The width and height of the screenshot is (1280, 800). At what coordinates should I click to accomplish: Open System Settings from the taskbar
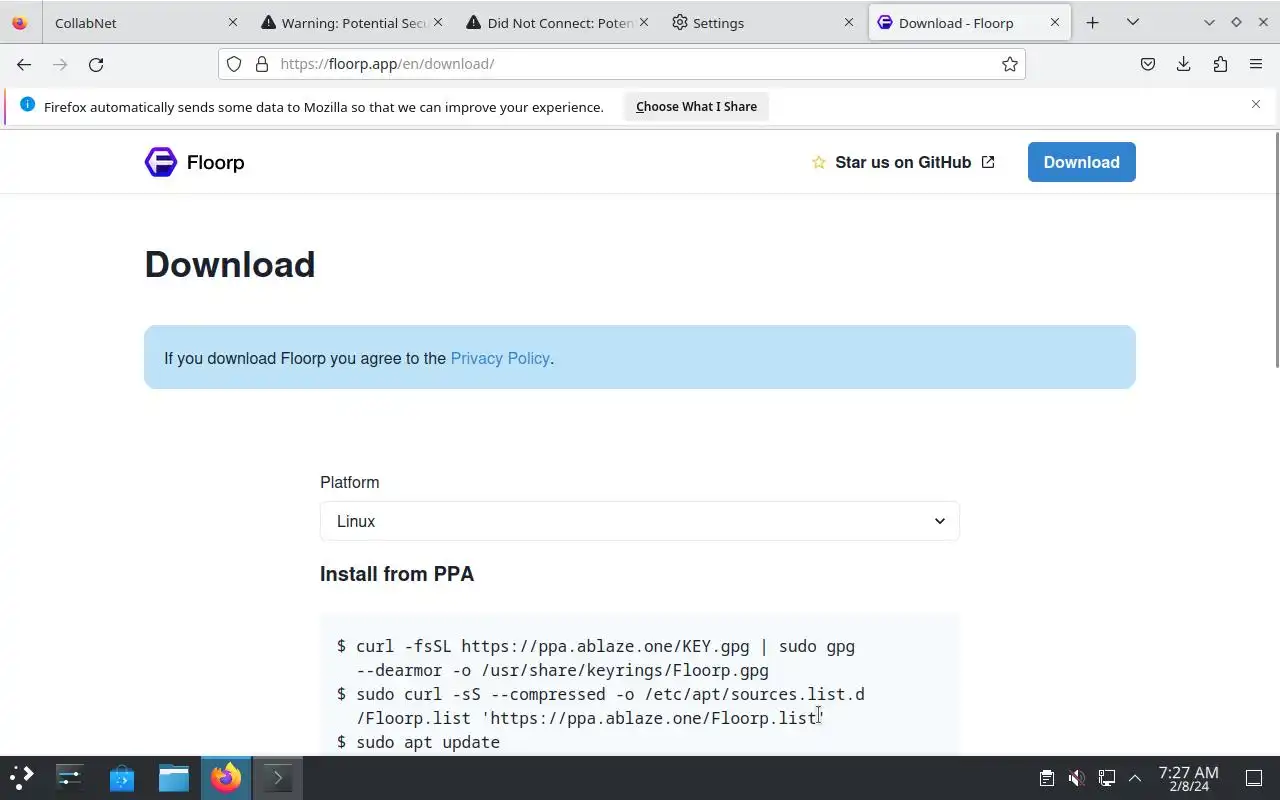[70, 777]
